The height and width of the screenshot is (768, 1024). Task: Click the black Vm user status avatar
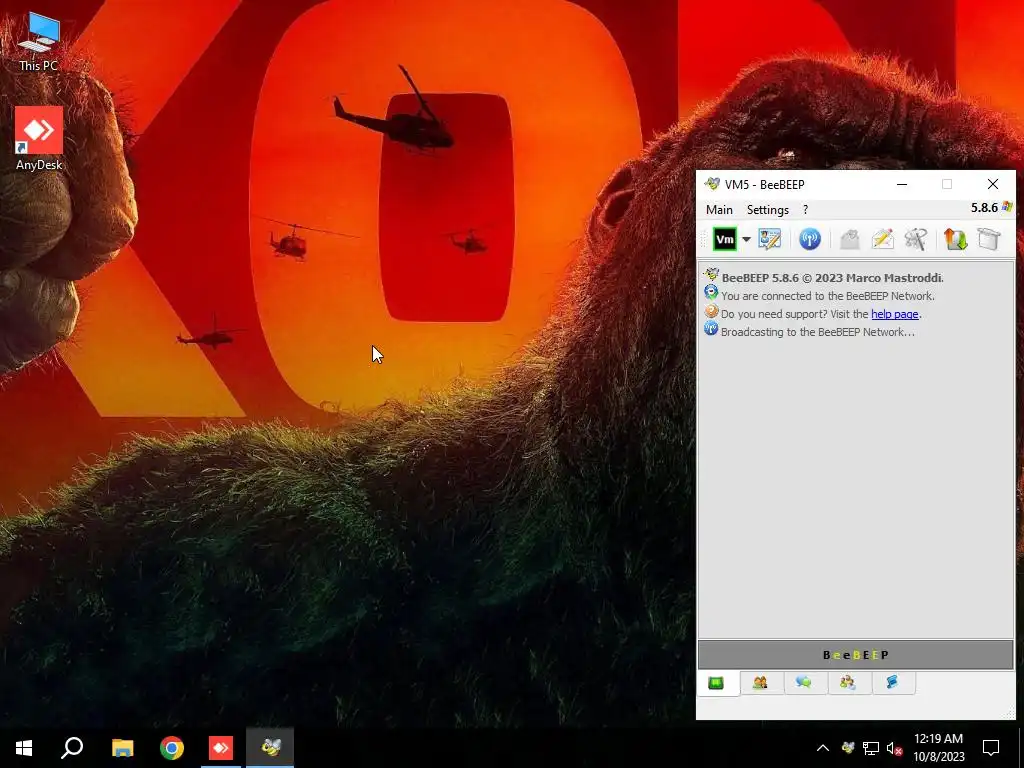[x=724, y=239]
